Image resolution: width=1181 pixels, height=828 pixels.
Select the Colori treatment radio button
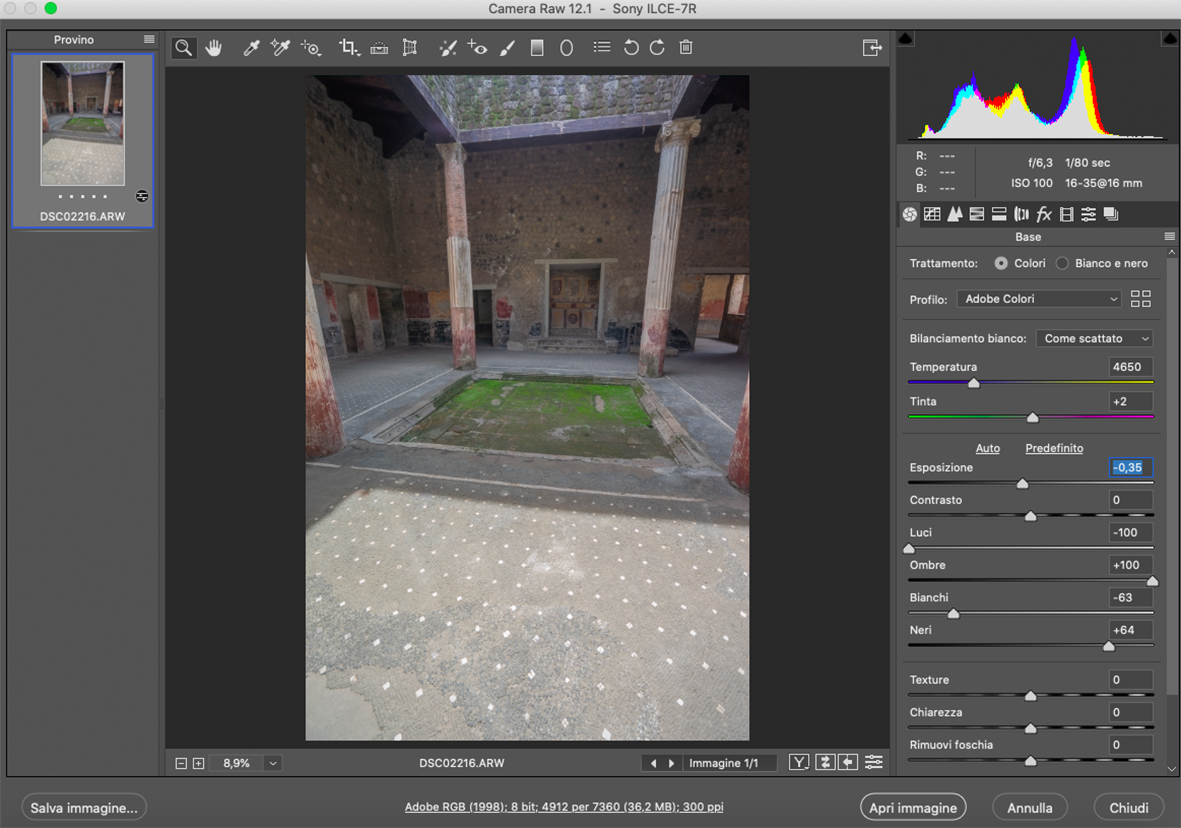pyautogui.click(x=1001, y=264)
